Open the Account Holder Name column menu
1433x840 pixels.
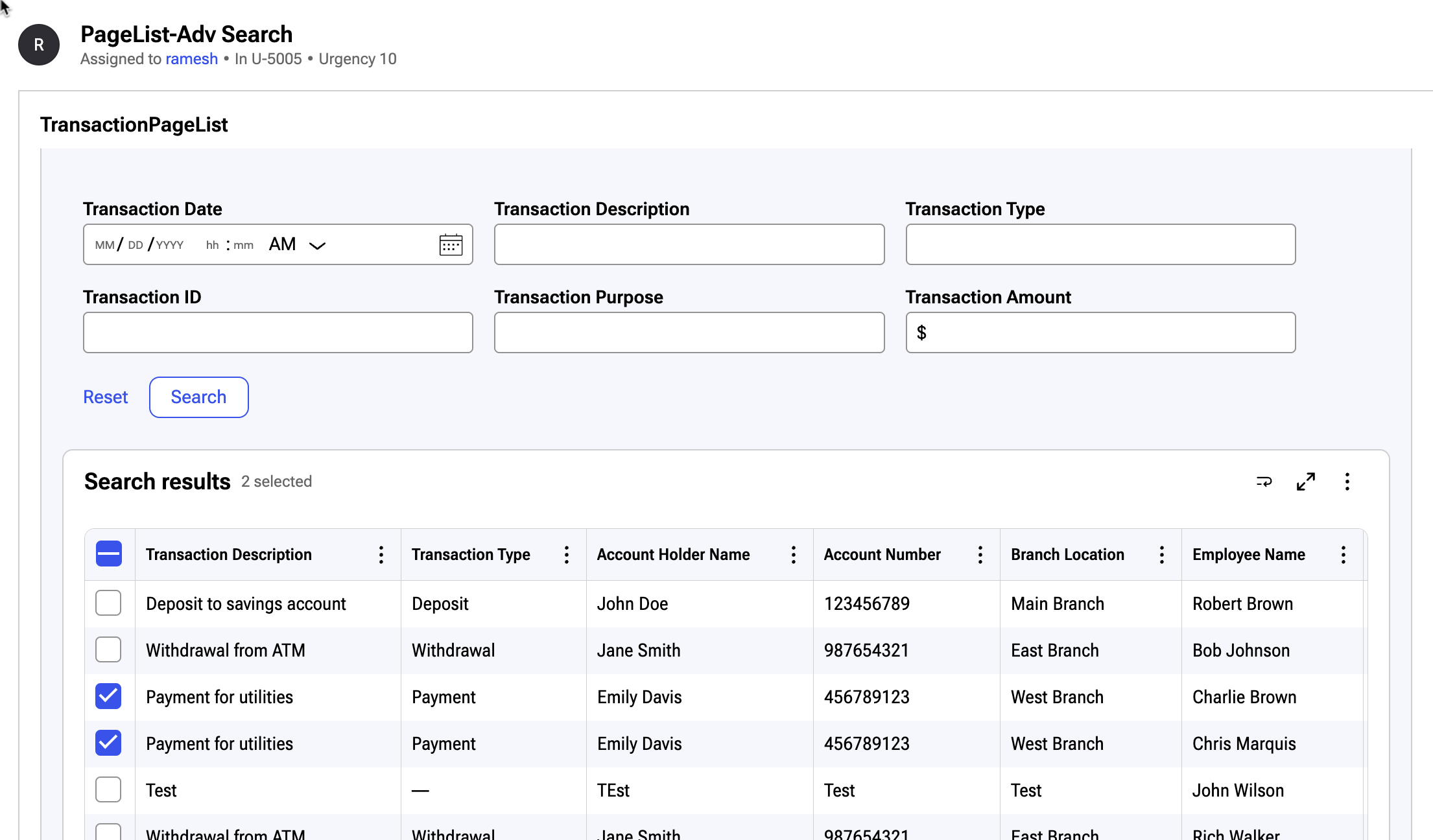click(794, 555)
